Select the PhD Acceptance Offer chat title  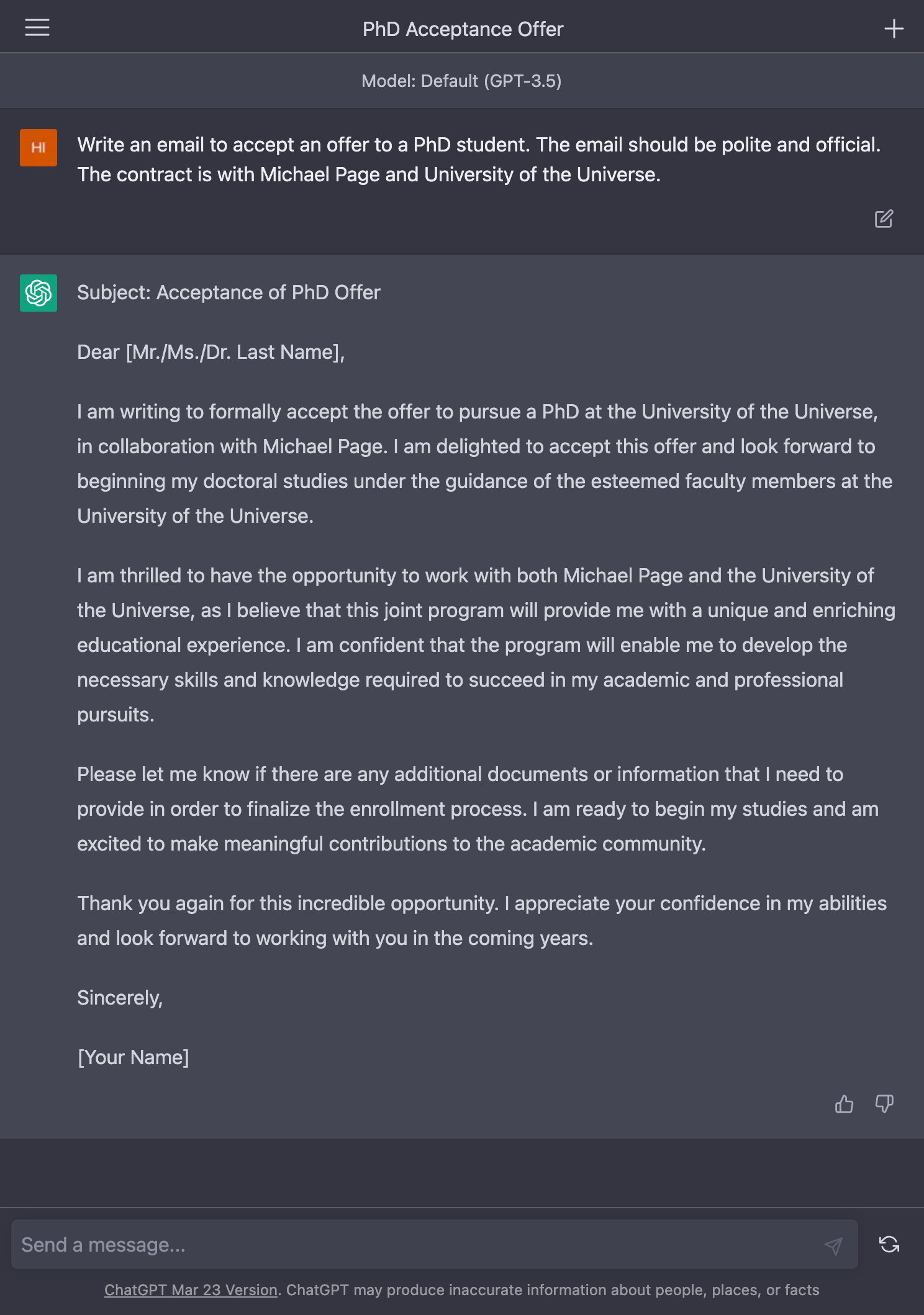462,29
